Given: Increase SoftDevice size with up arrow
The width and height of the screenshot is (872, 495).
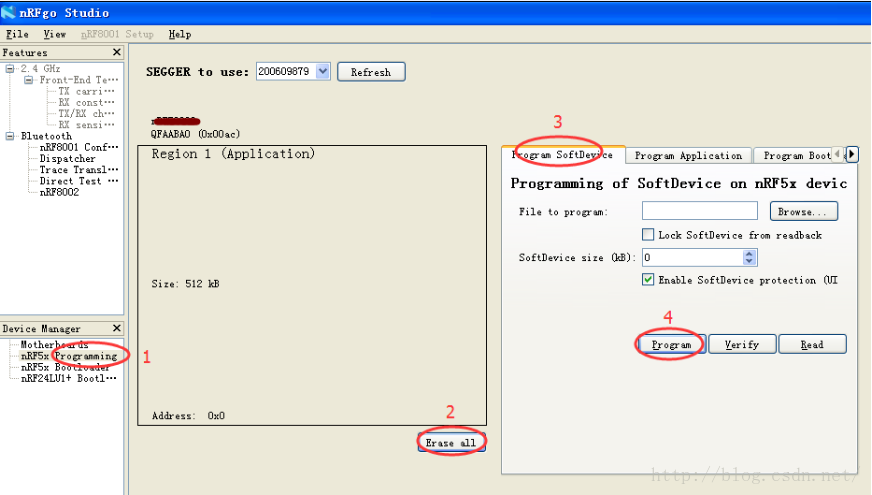Looking at the screenshot, I should tap(749, 253).
